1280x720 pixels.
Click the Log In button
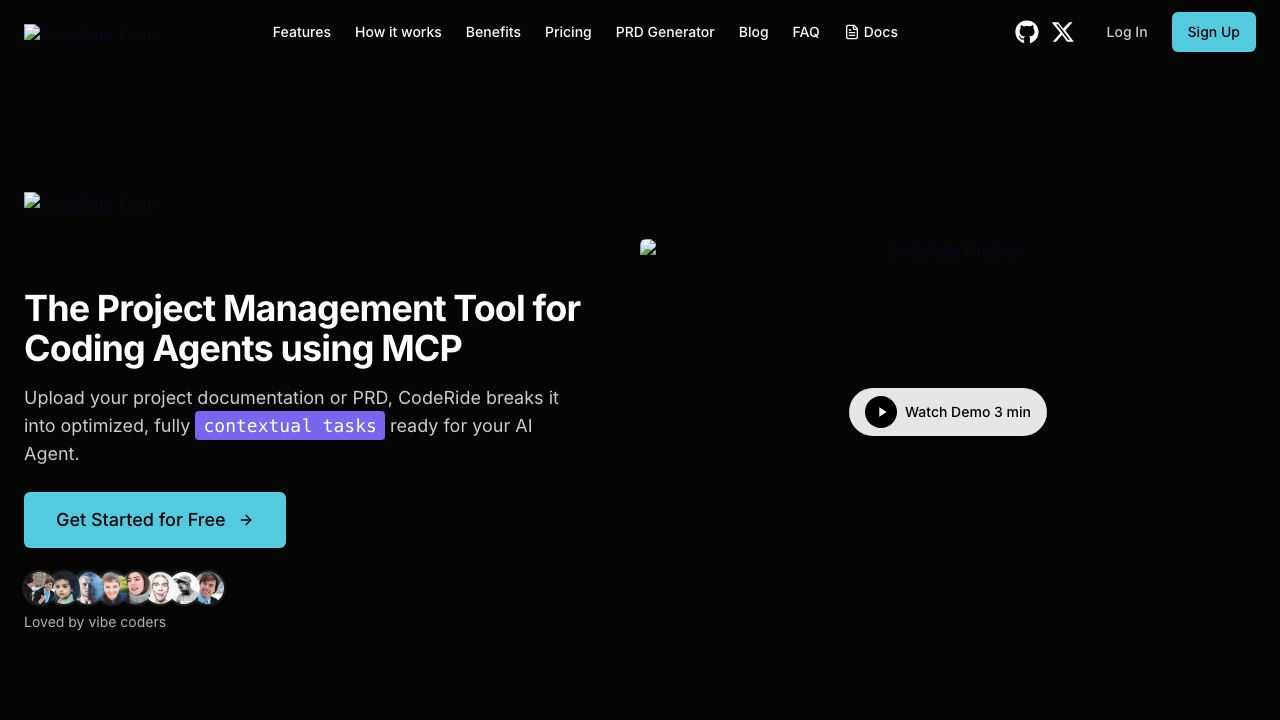pos(1127,32)
